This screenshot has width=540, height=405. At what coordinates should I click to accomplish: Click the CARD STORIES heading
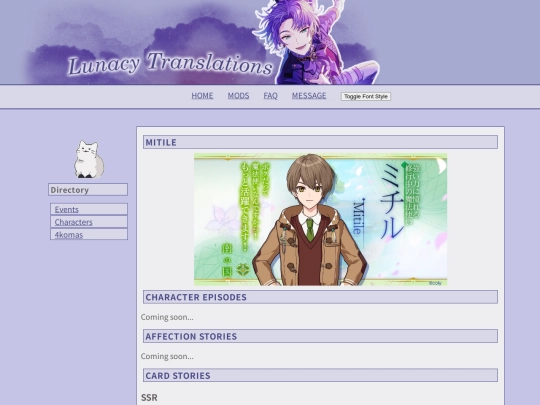(320, 375)
